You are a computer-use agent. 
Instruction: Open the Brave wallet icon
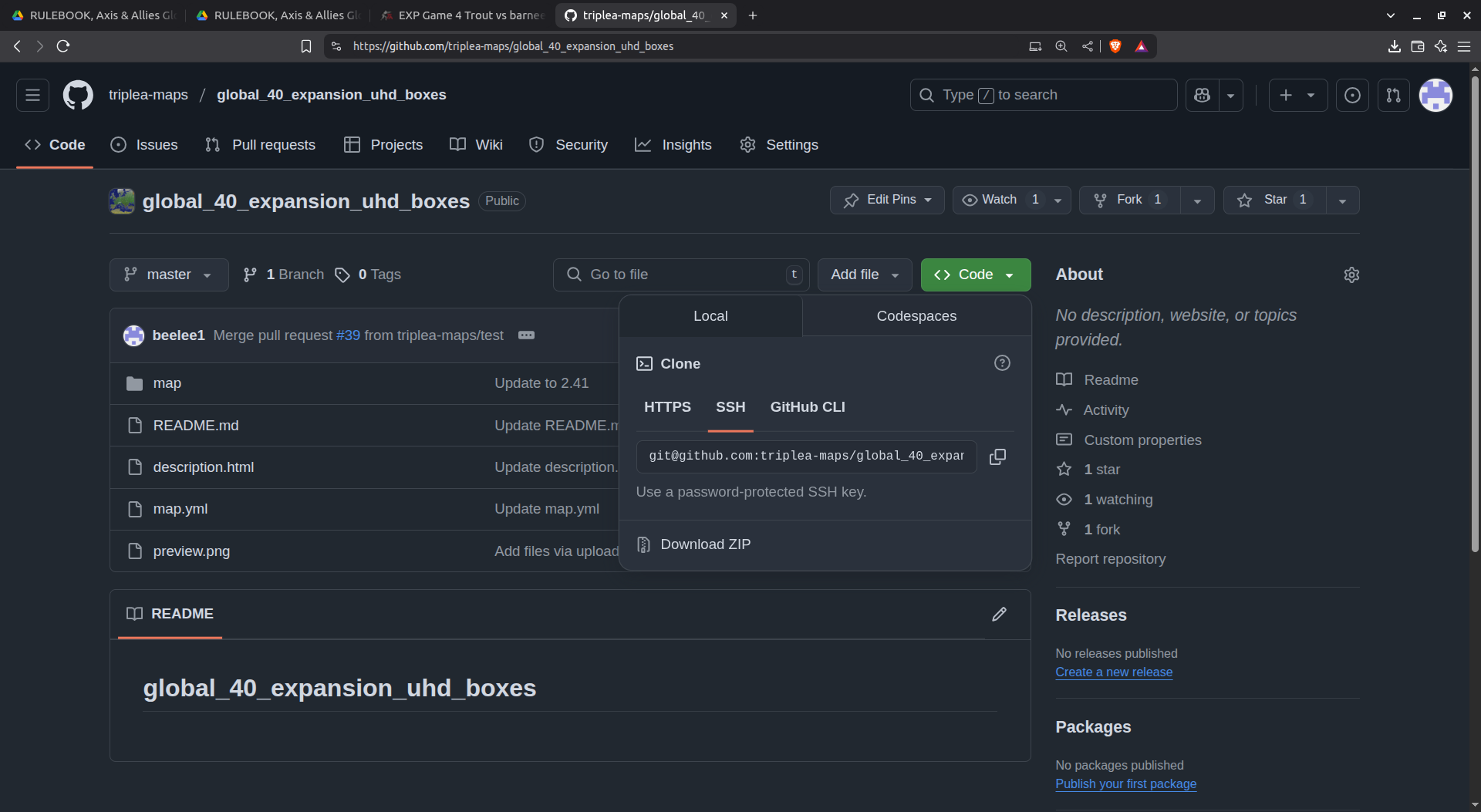coord(1417,46)
